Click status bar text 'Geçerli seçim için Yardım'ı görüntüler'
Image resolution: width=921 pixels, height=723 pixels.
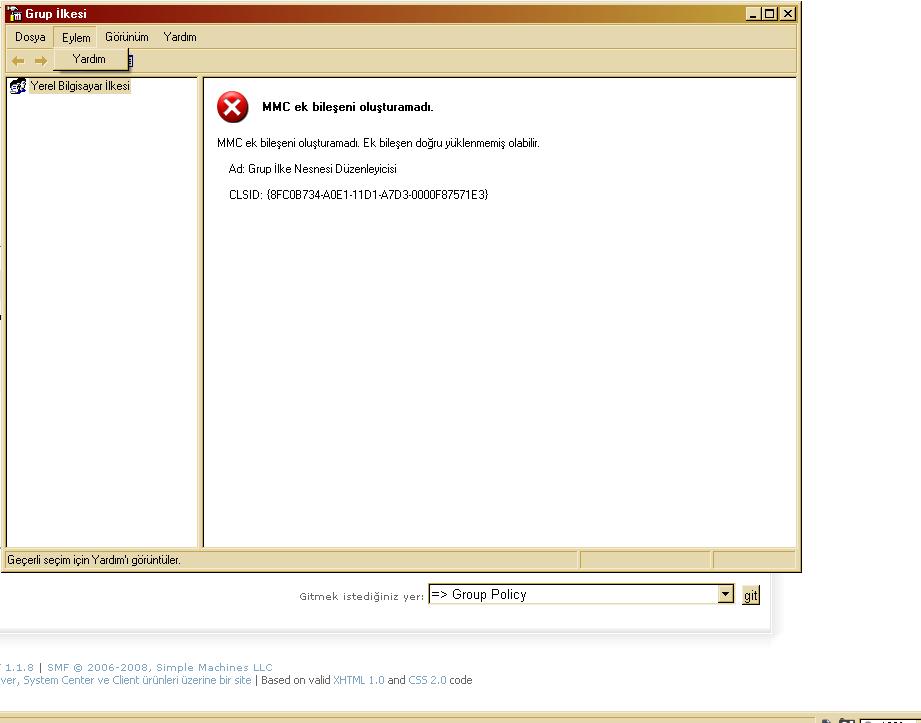[x=94, y=560]
